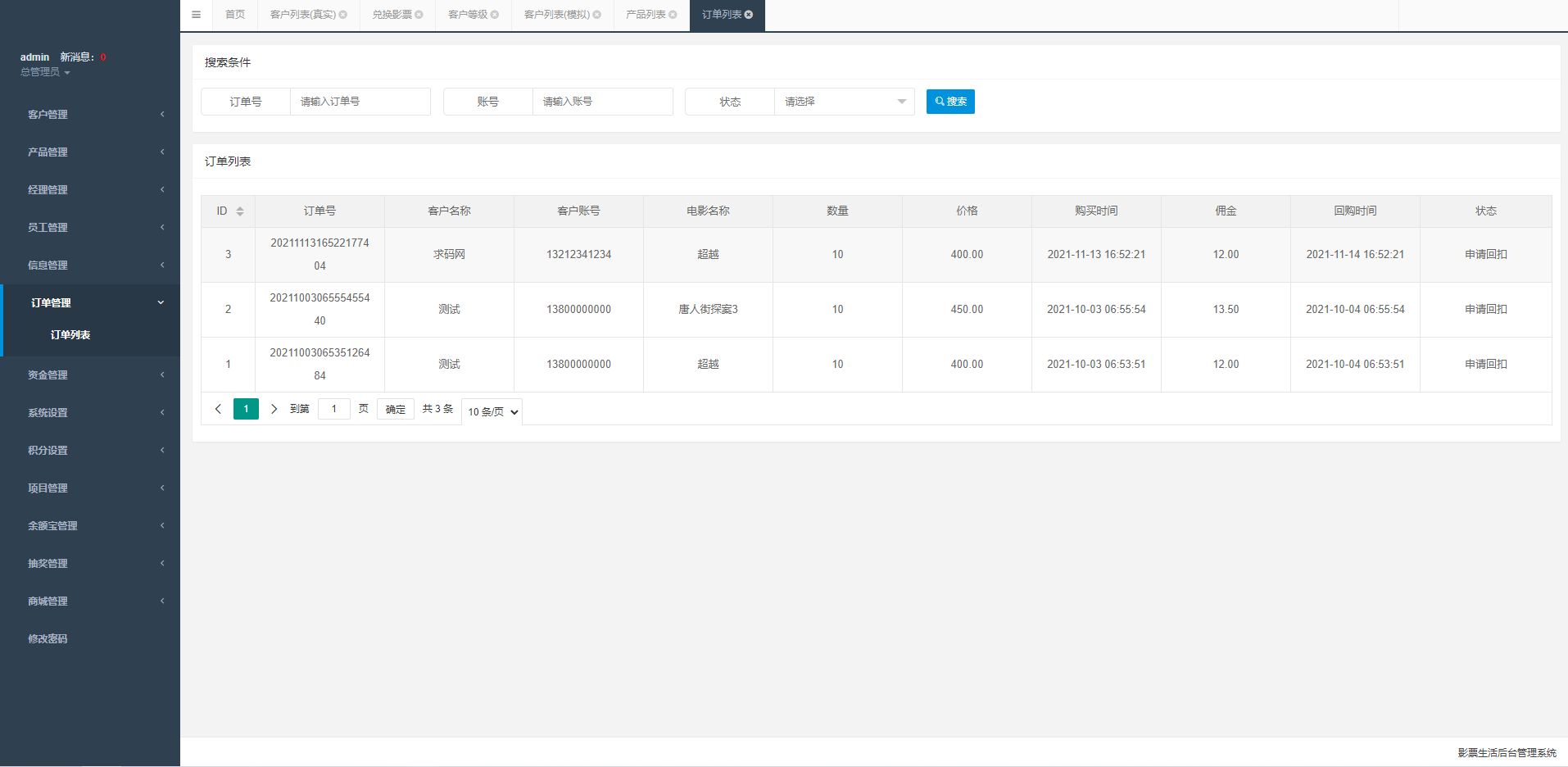This screenshot has height=767, width=1568.
Task: Select page 1 in pagination
Action: click(246, 409)
